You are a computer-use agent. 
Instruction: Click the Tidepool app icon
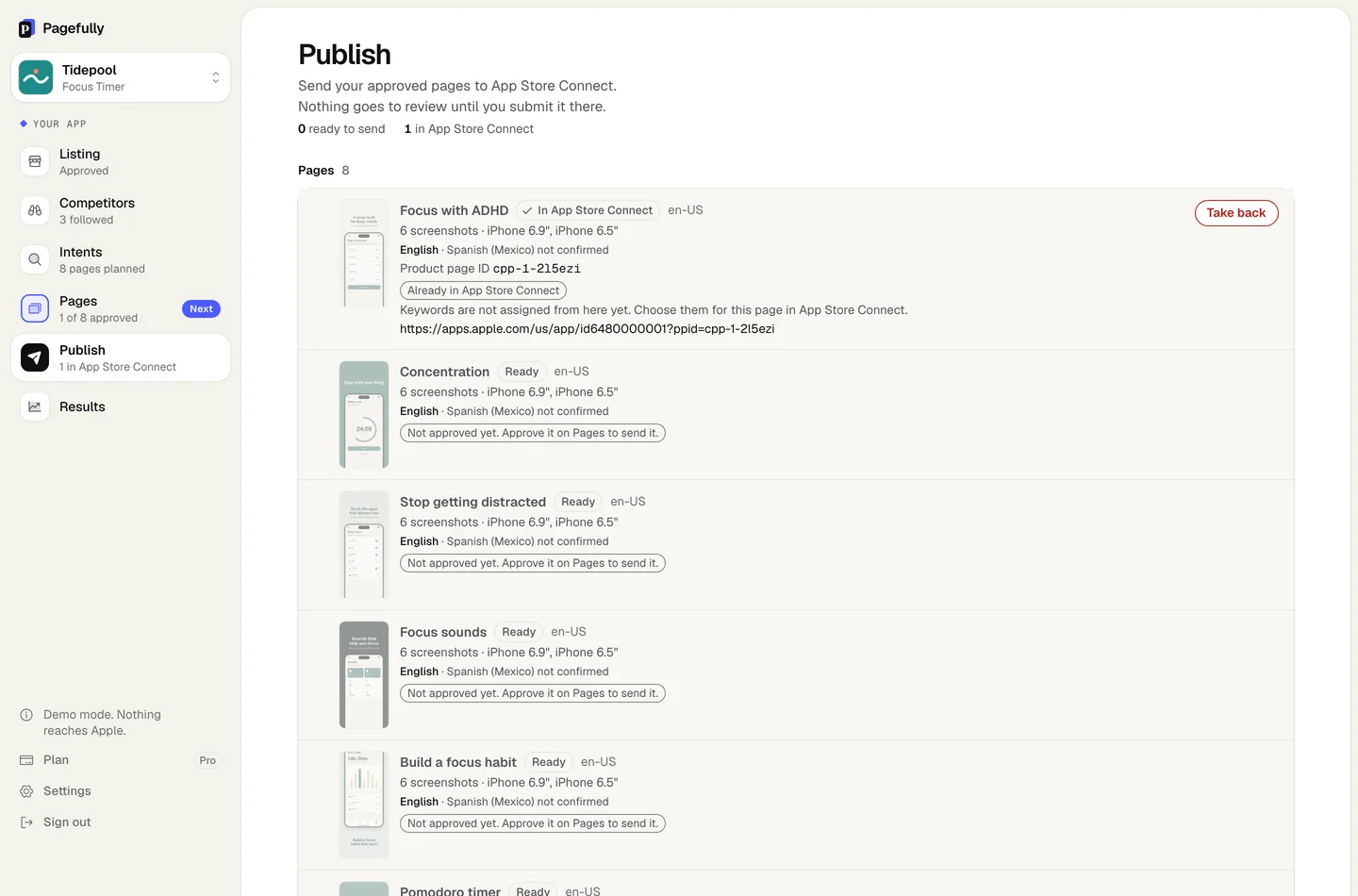tap(36, 77)
